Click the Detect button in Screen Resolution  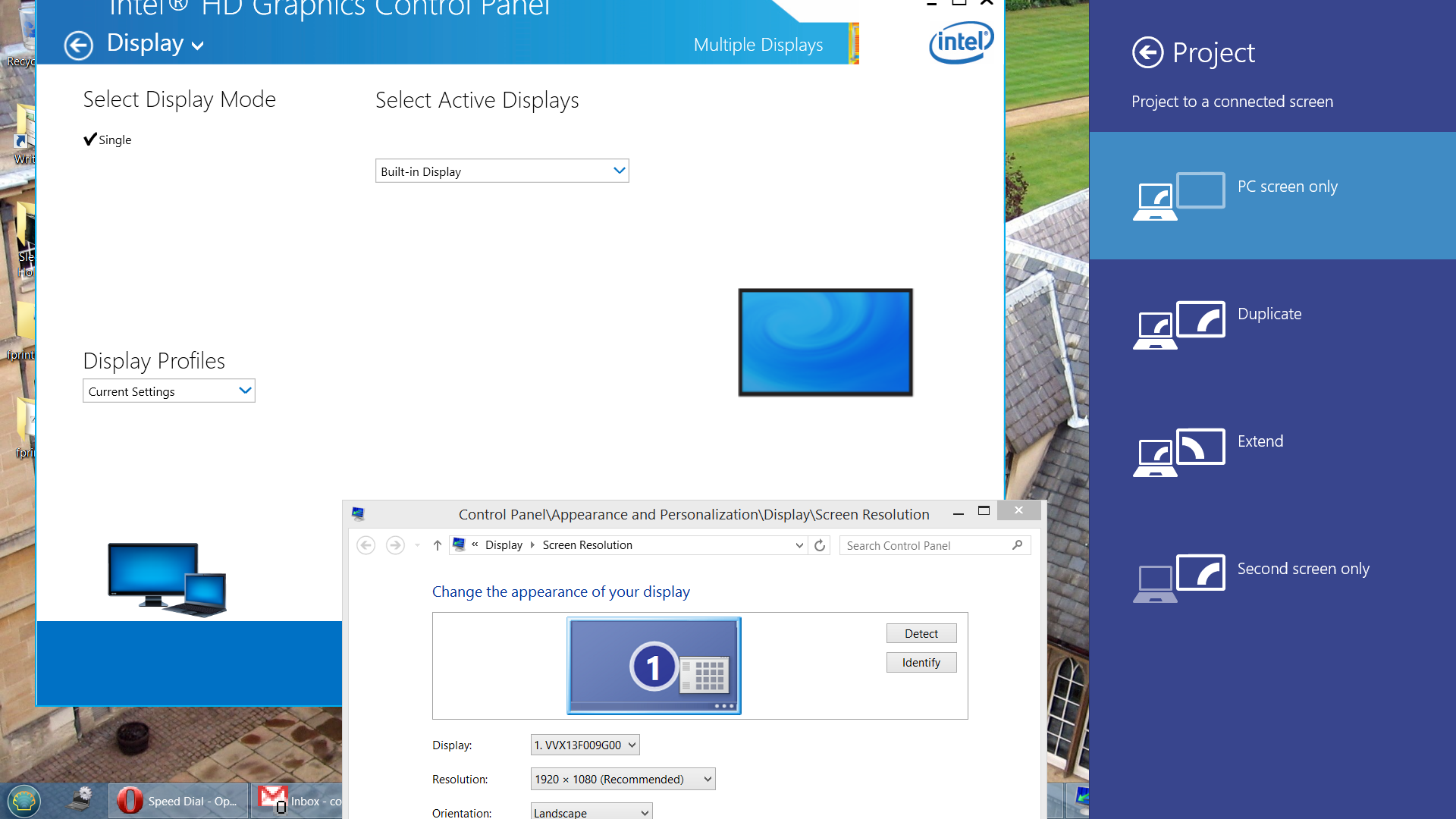(x=920, y=633)
